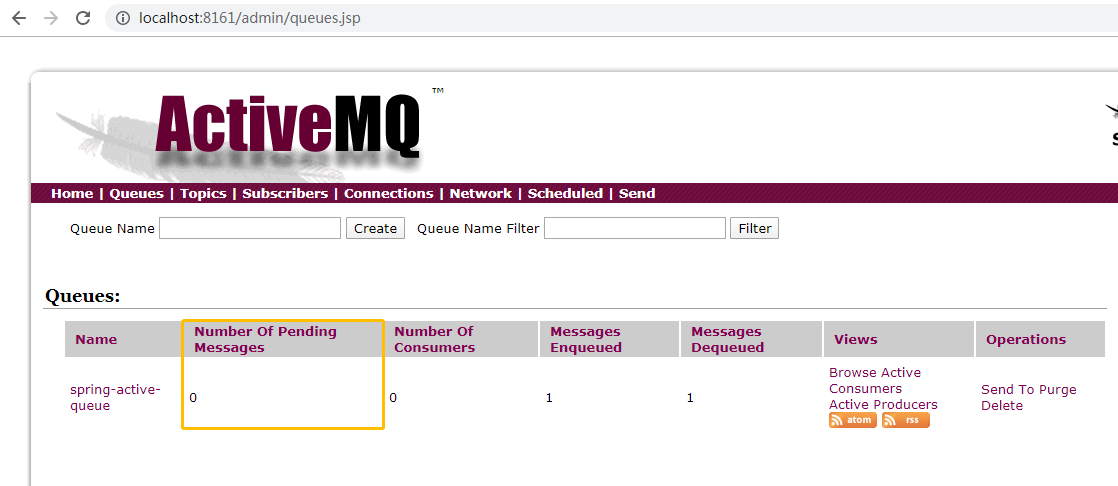Open the Scheduled menu item
Screen dimensions: 1118x486
click(x=565, y=194)
